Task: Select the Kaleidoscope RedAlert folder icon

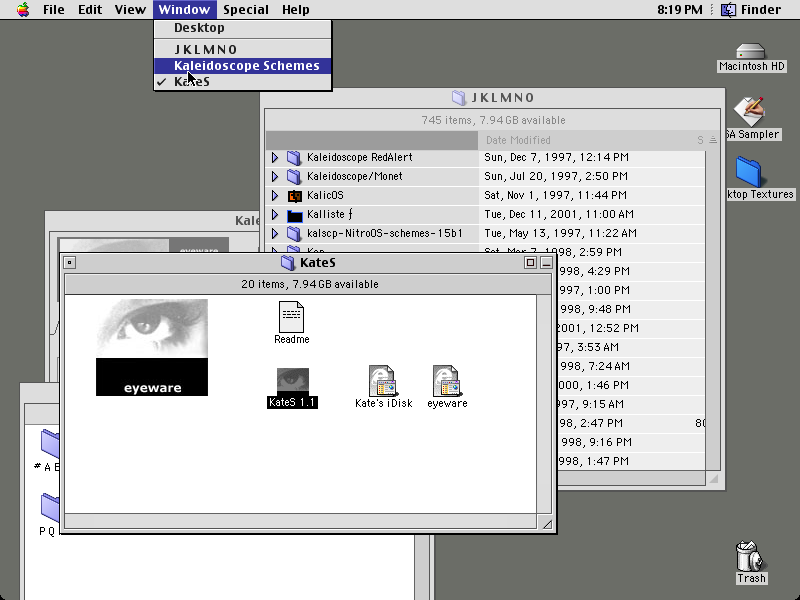Action: click(x=294, y=158)
